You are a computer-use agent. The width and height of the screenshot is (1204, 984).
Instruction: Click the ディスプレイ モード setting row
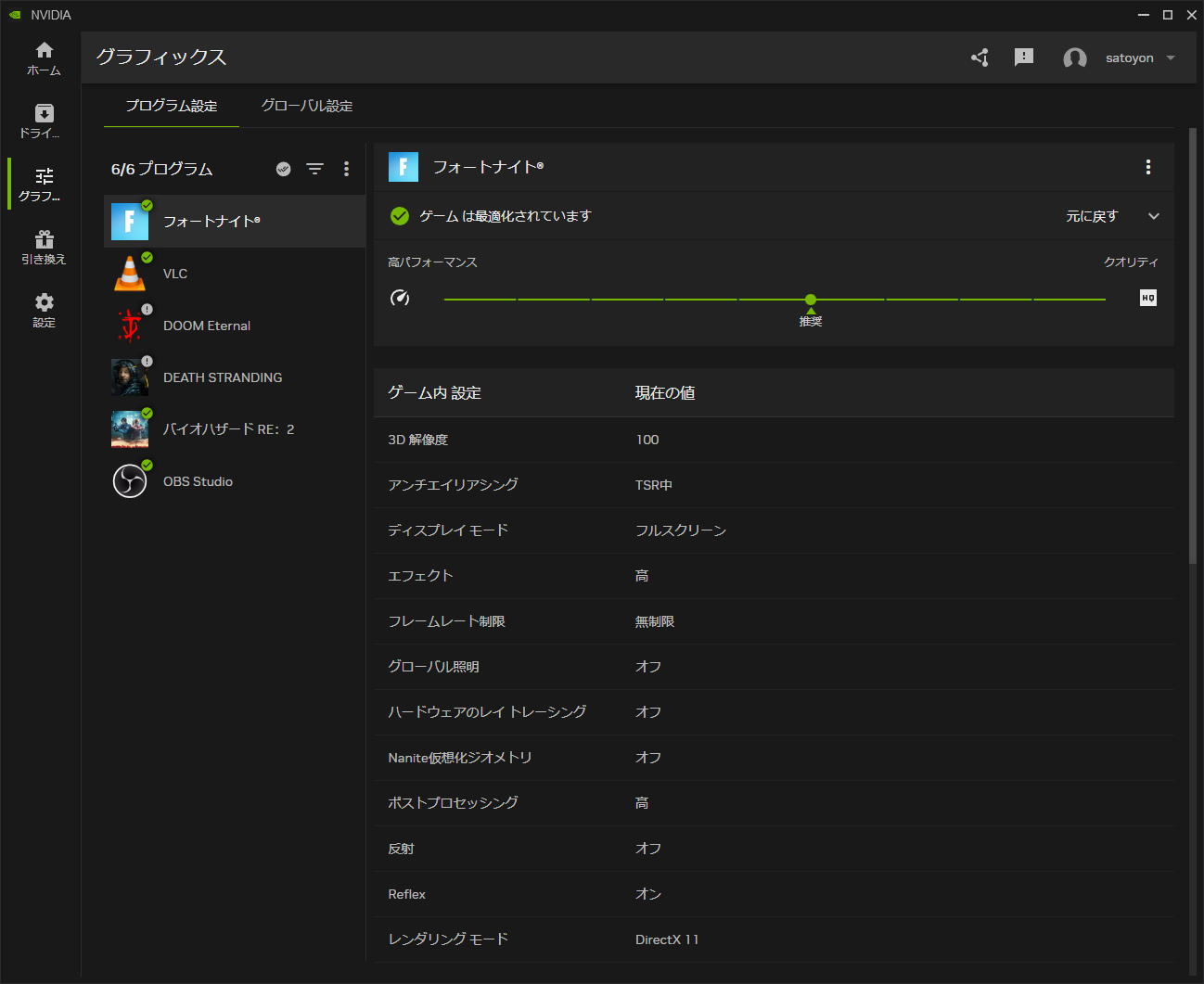(x=774, y=530)
